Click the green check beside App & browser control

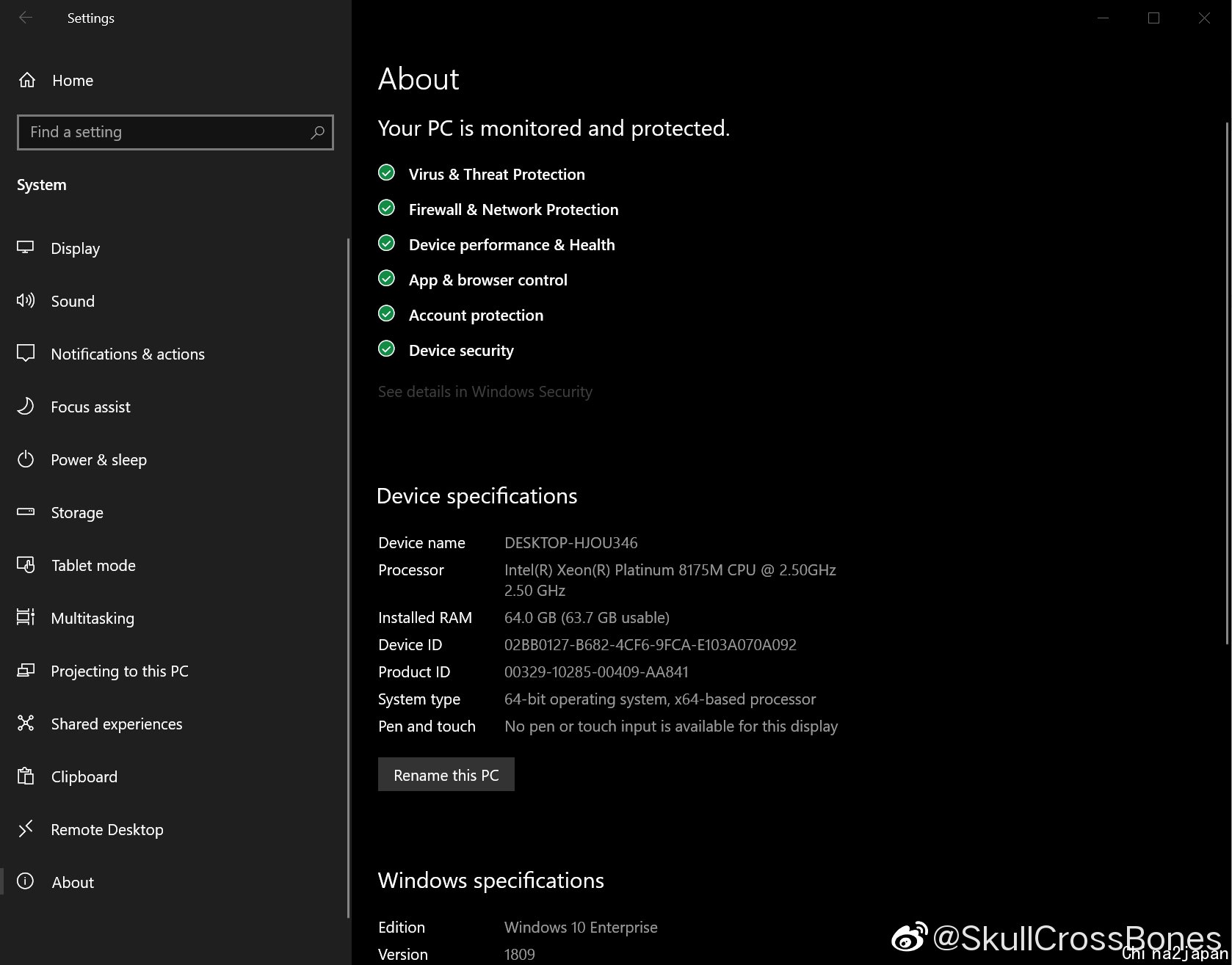point(386,278)
